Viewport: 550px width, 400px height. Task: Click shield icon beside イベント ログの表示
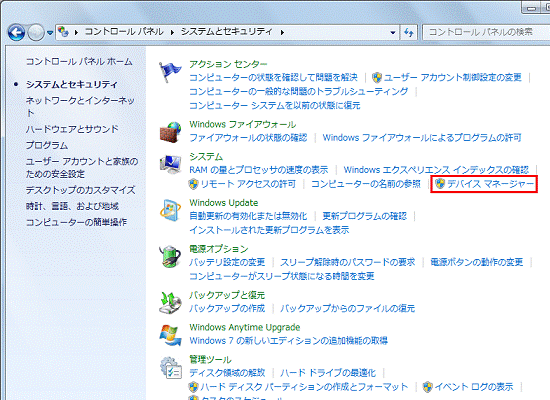point(428,387)
